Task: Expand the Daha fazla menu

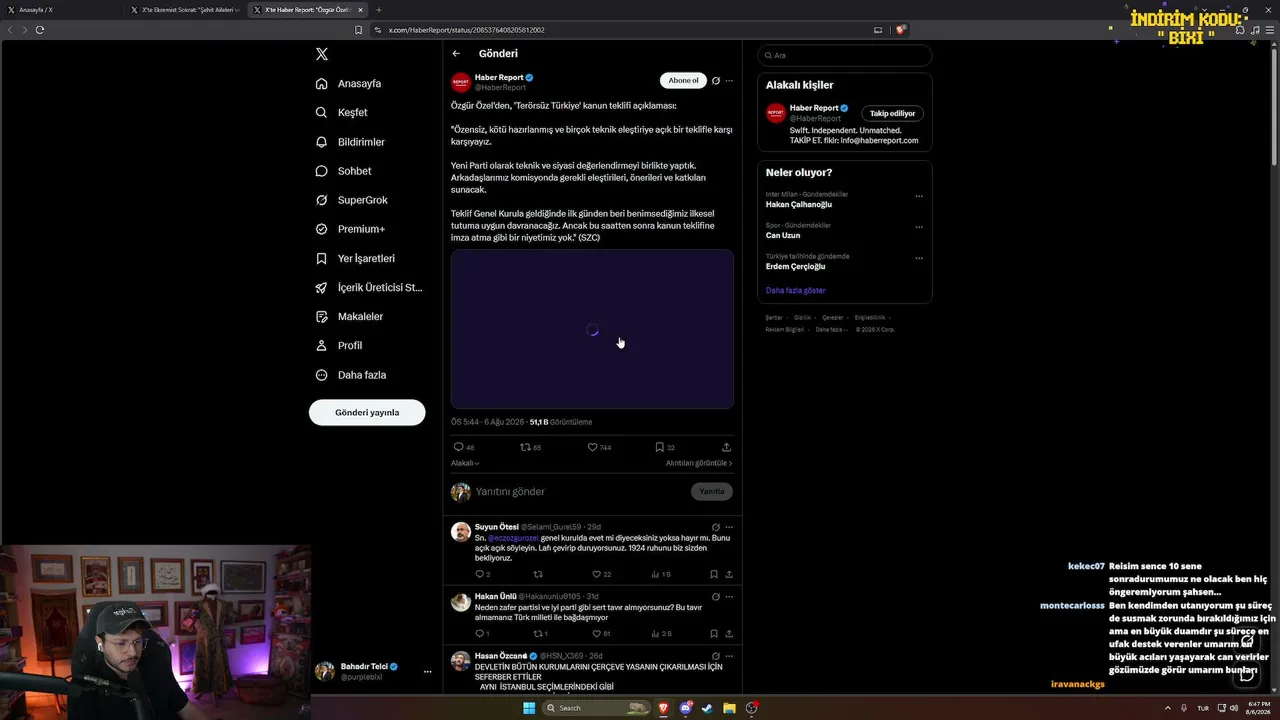Action: (351, 375)
